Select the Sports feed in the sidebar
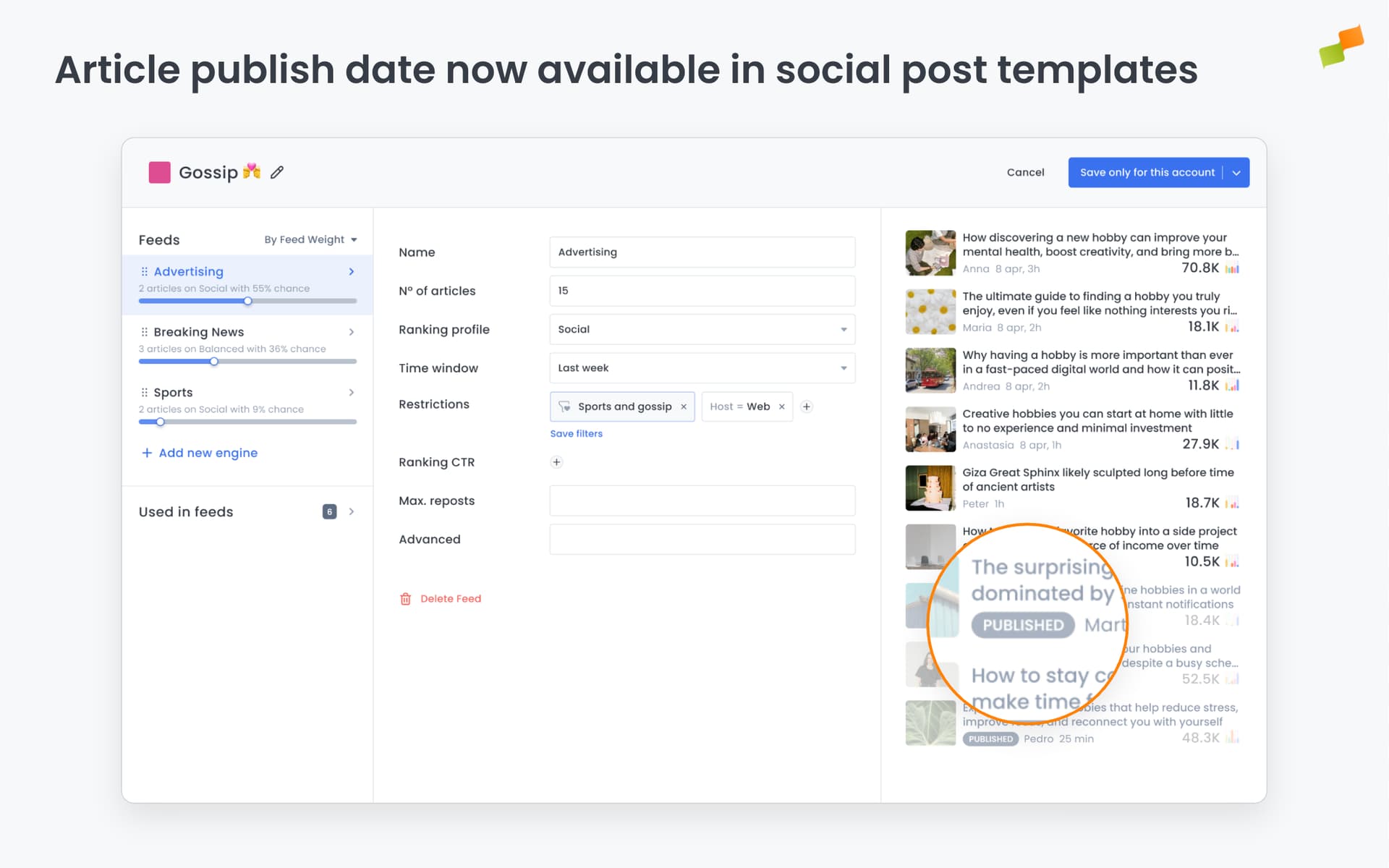Viewport: 1389px width, 868px height. [174, 392]
